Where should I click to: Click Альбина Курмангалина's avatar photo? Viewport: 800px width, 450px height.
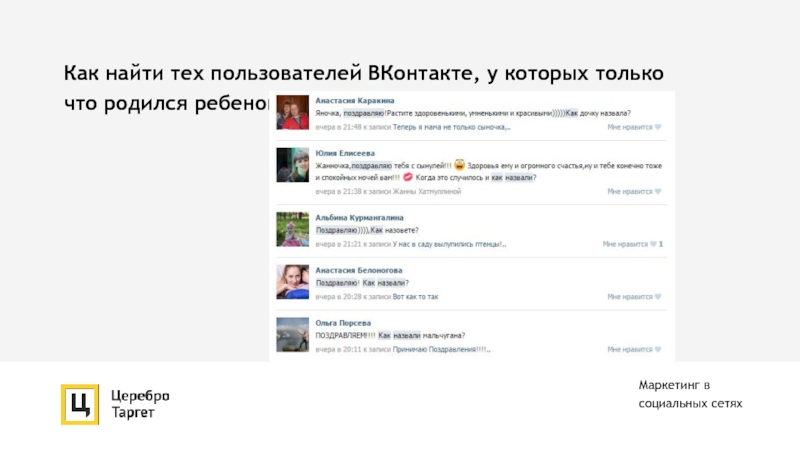(292, 229)
